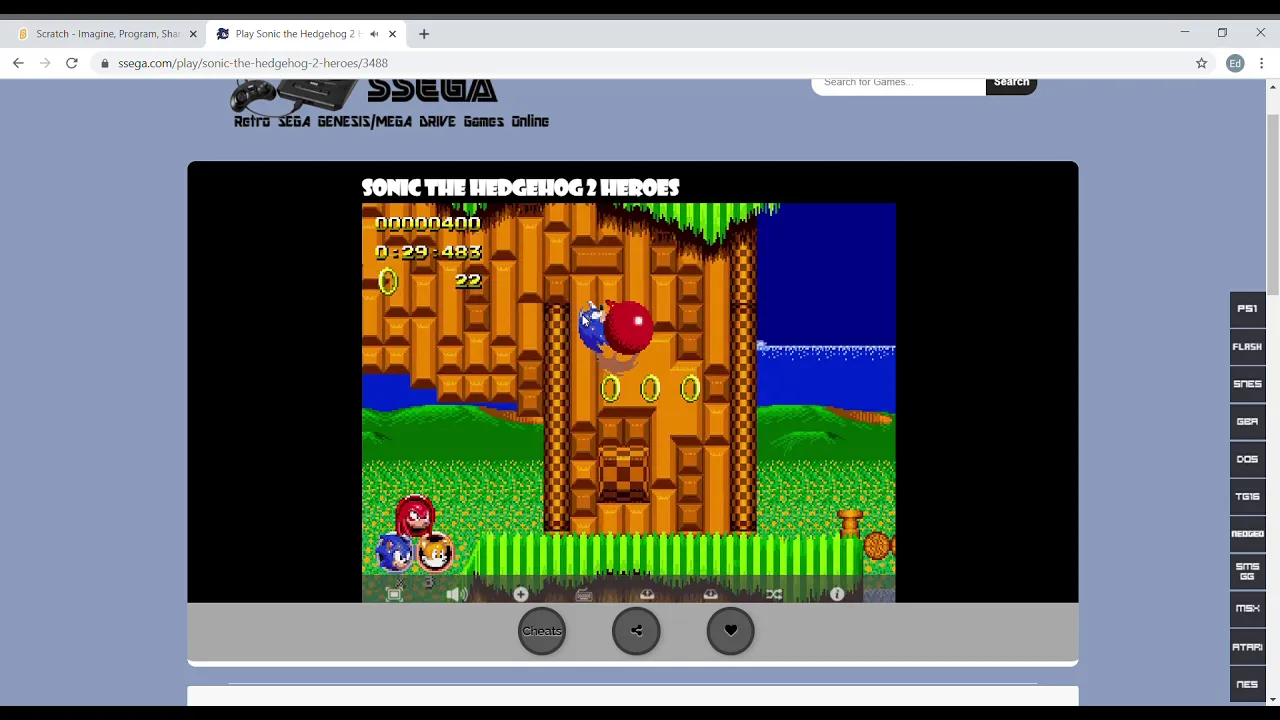Open the keyboard controls icon

click(584, 595)
